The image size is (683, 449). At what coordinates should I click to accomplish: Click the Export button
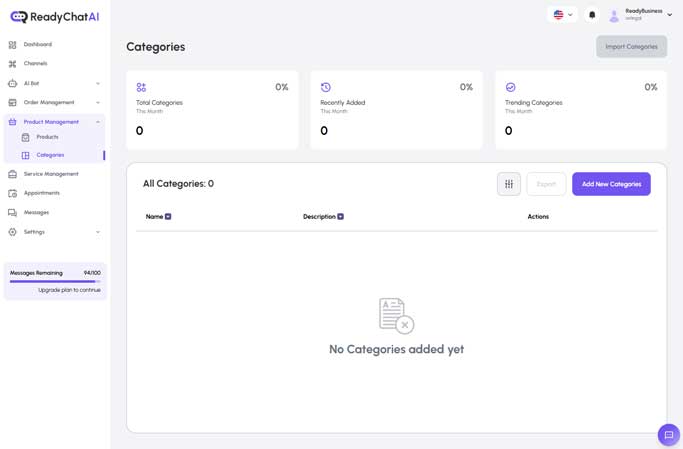[546, 184]
